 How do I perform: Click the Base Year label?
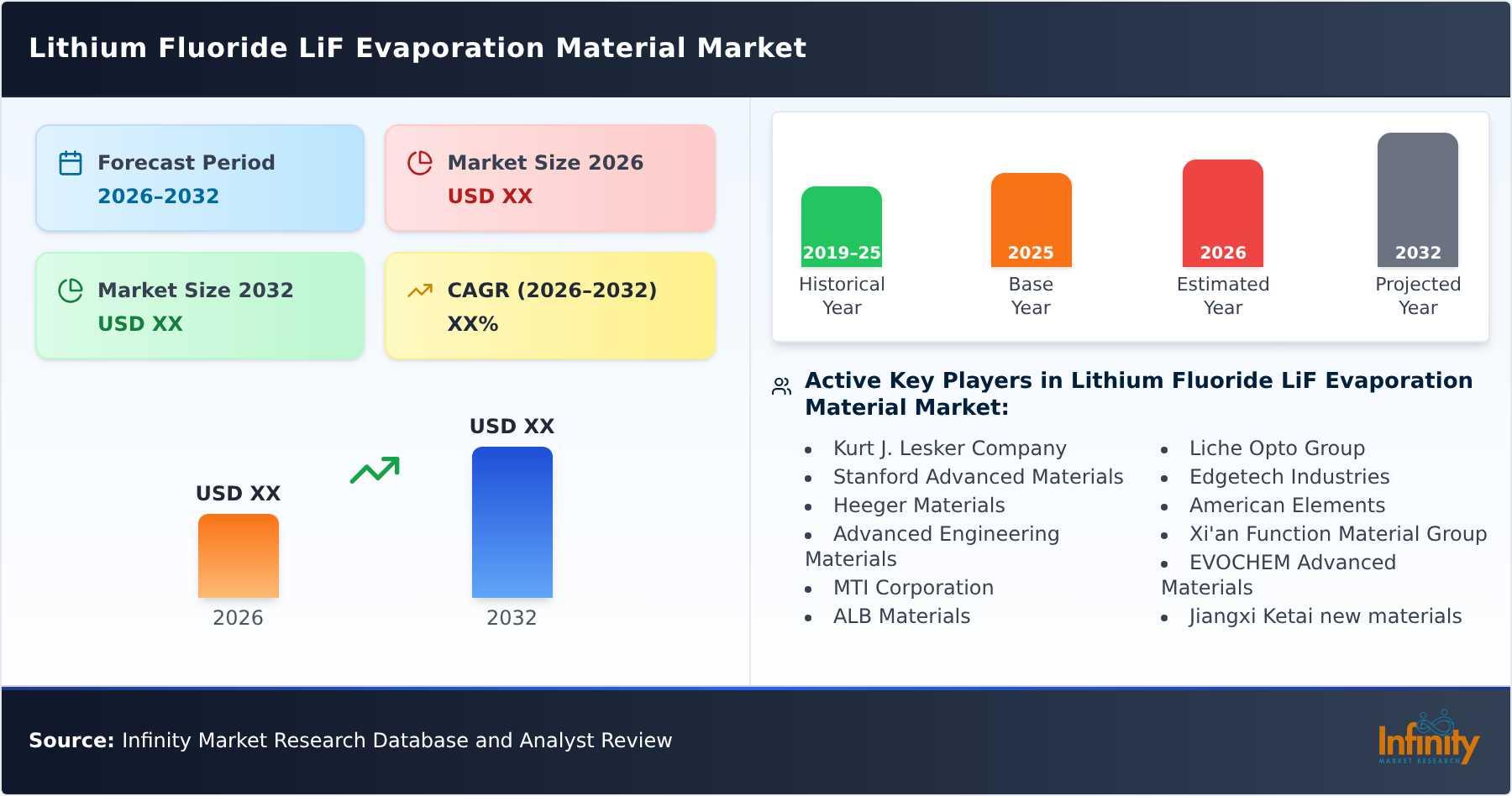pos(1031,296)
